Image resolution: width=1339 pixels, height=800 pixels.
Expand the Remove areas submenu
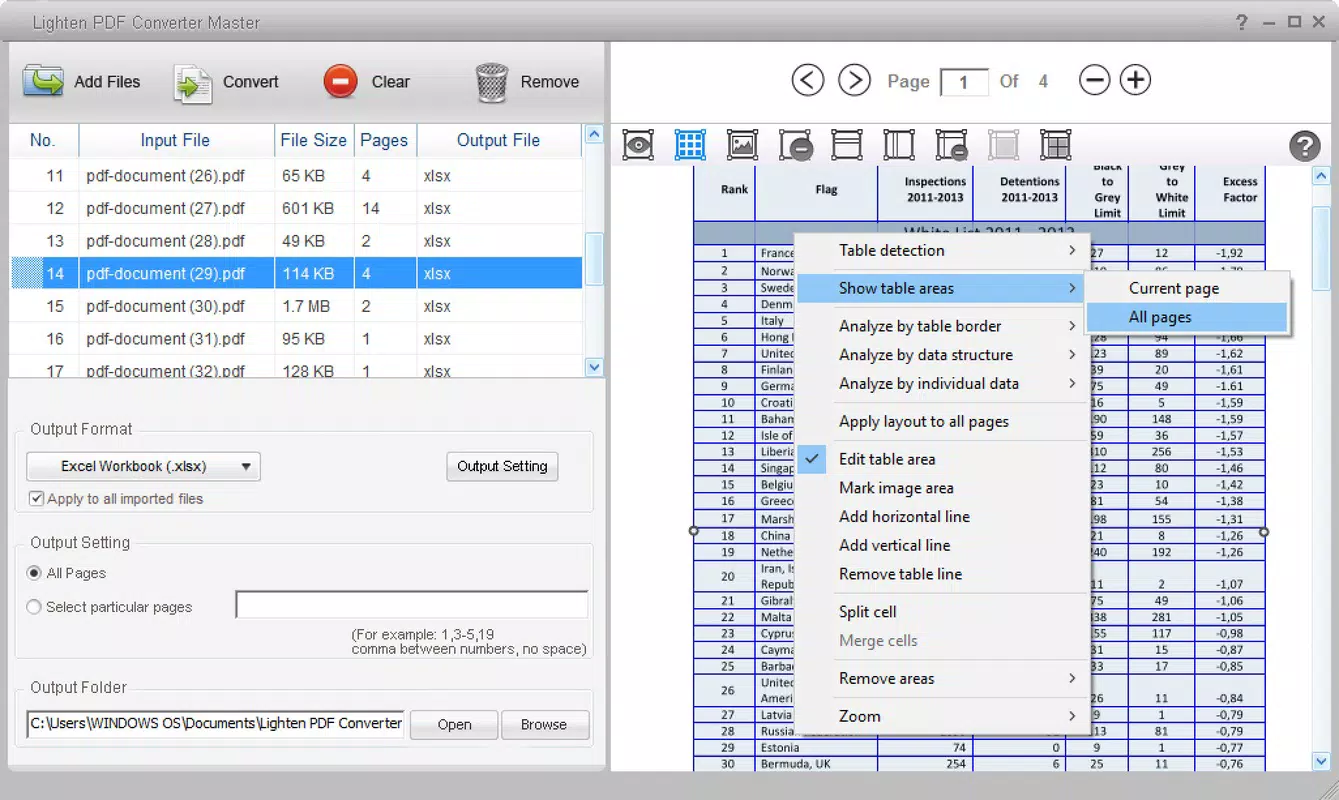tap(942, 678)
